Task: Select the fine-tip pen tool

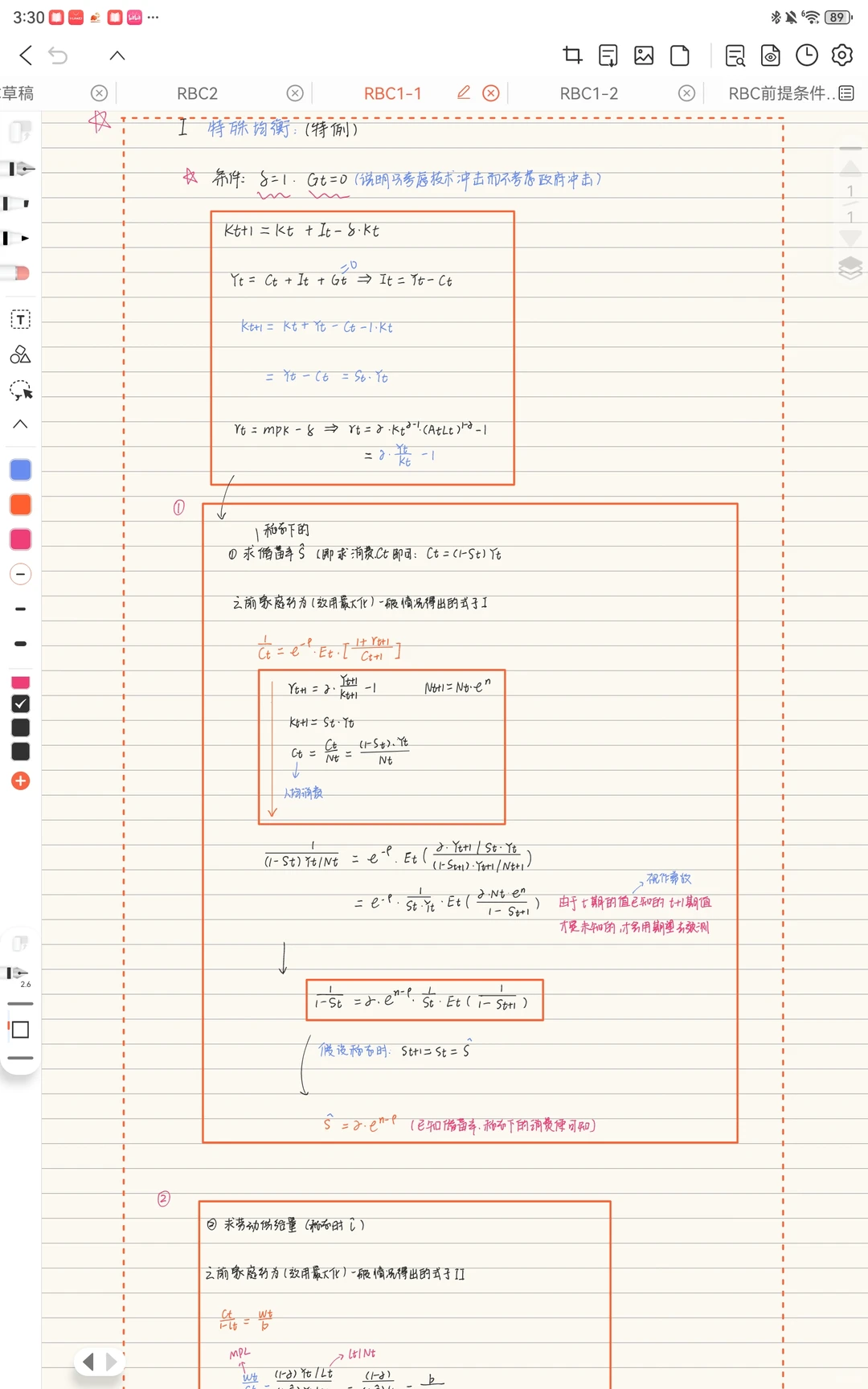Action: click(x=16, y=239)
